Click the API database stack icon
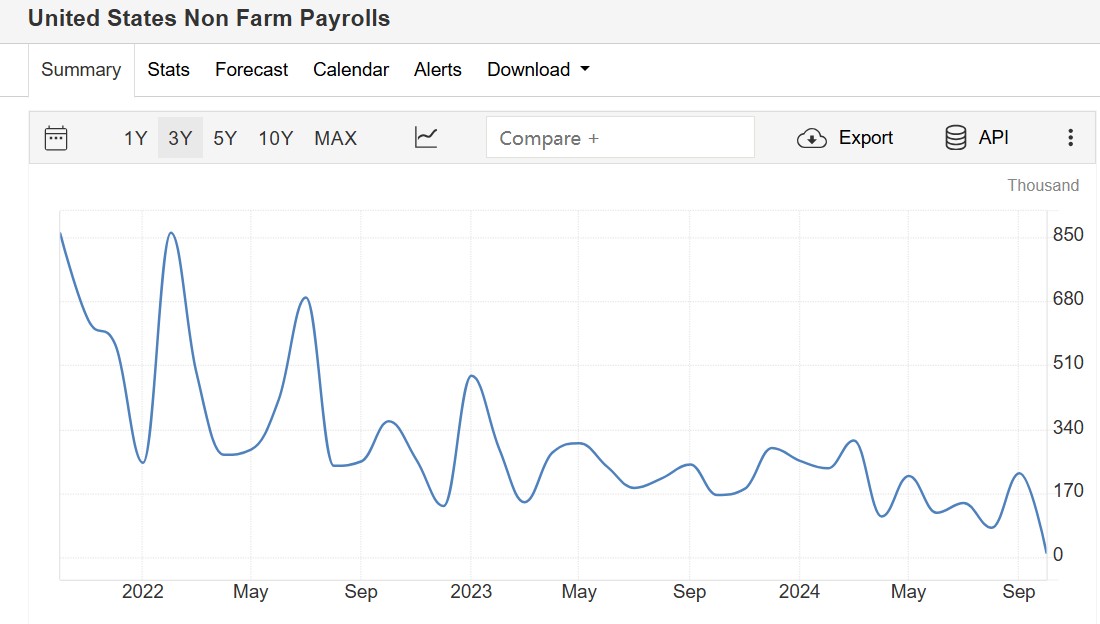The height and width of the screenshot is (624, 1100). pyautogui.click(x=955, y=138)
